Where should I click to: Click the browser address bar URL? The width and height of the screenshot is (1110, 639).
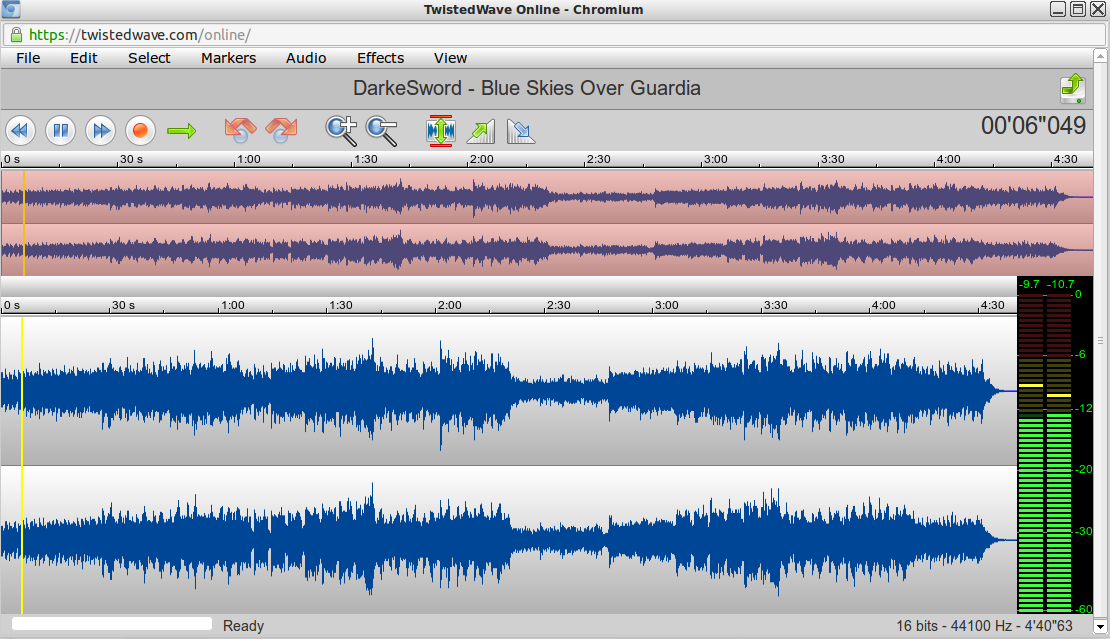click(140, 34)
